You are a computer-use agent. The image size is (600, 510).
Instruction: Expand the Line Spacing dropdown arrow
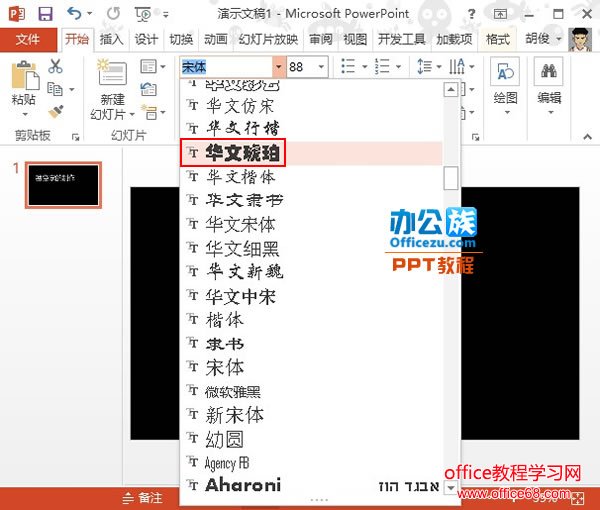(439, 67)
